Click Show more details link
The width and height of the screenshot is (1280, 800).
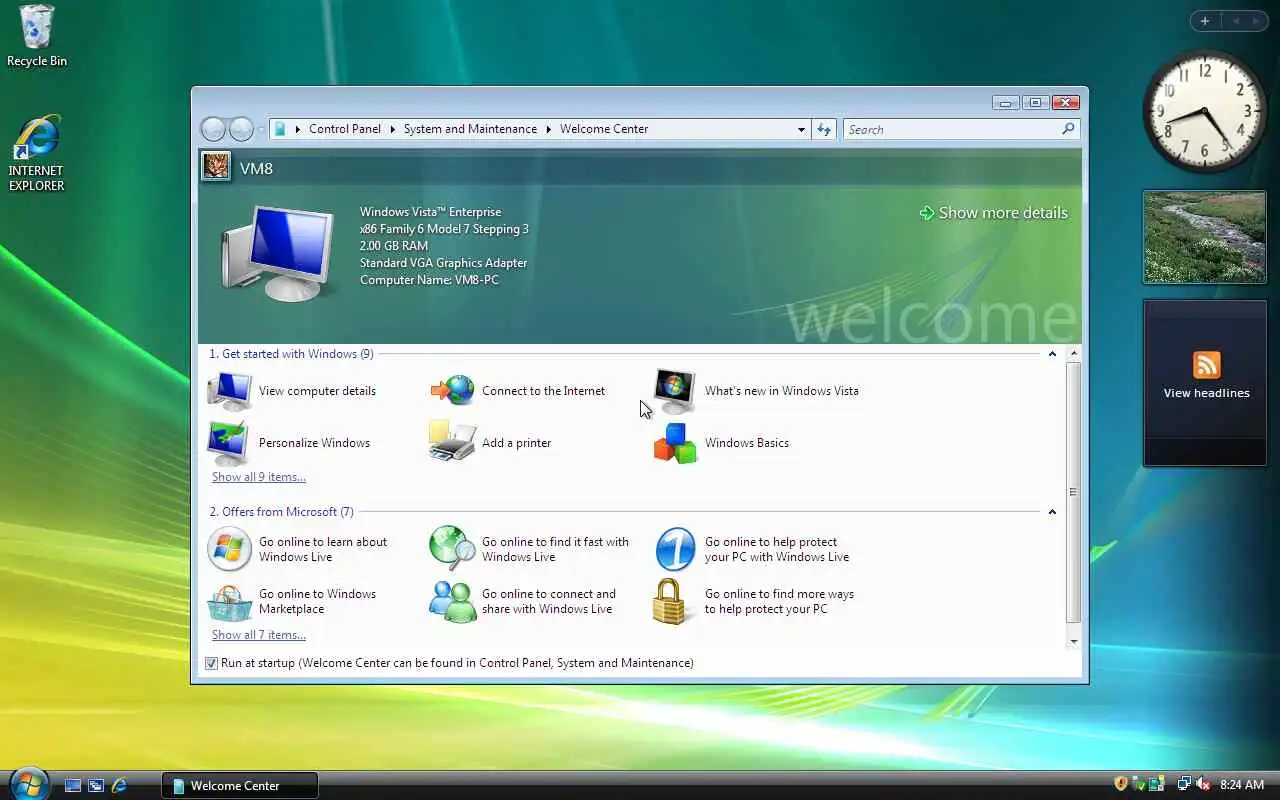994,213
